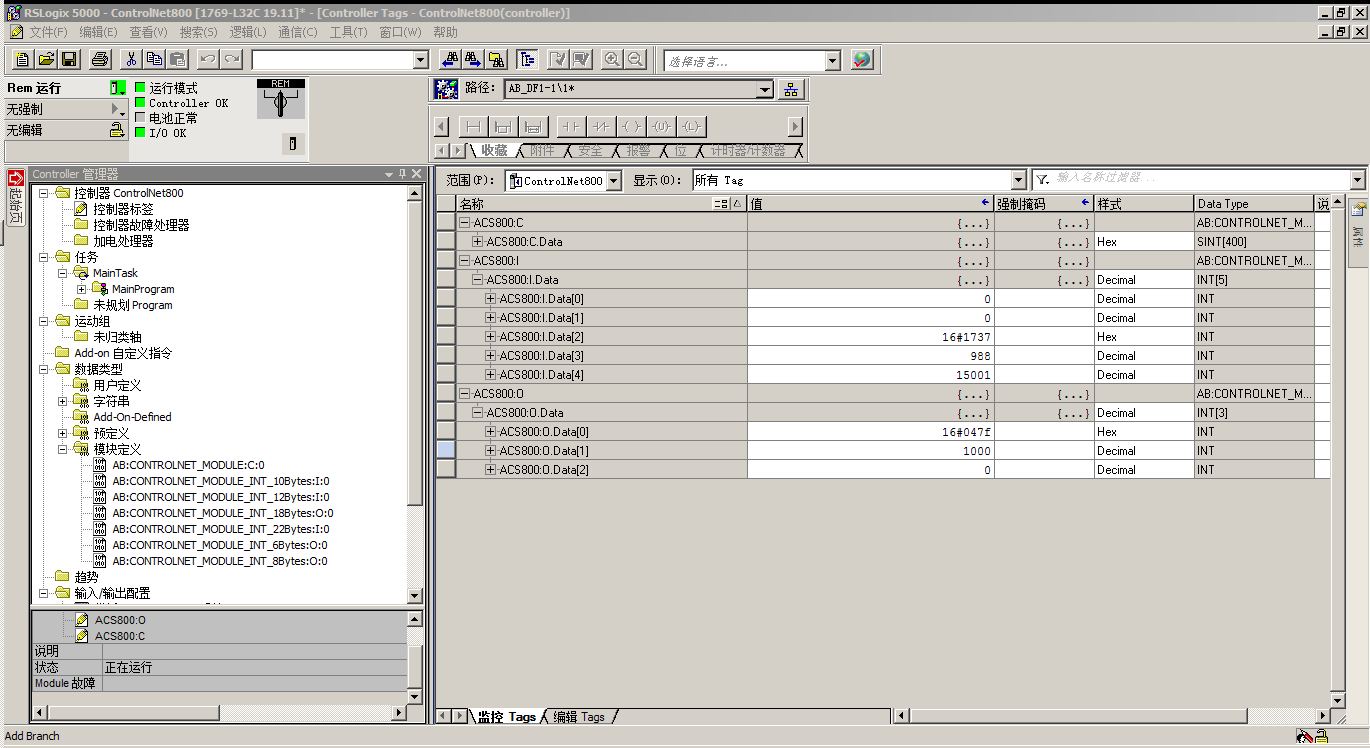The image size is (1370, 748).
Task: Switch to the 编辑 Tags tab
Action: [579, 717]
